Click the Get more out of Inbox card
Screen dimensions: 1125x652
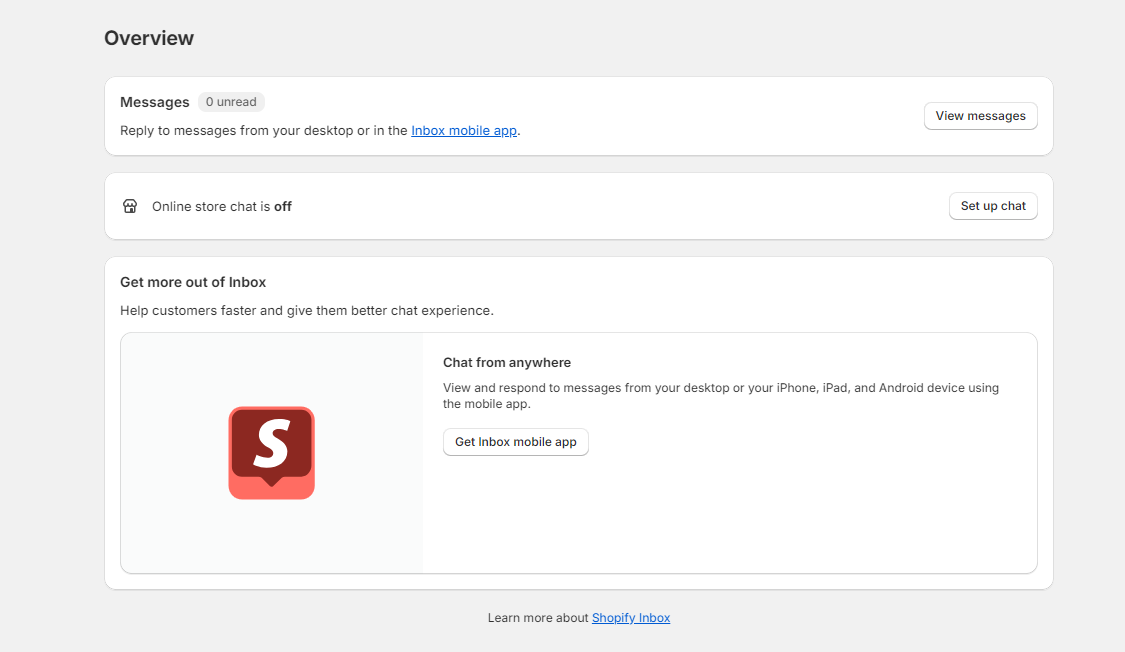(193, 282)
